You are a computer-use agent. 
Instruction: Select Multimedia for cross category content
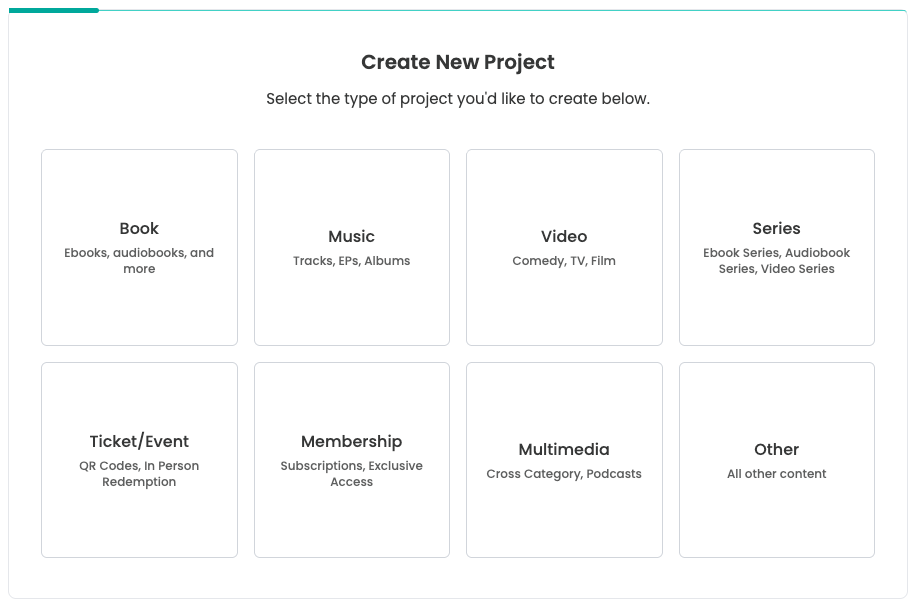564,458
